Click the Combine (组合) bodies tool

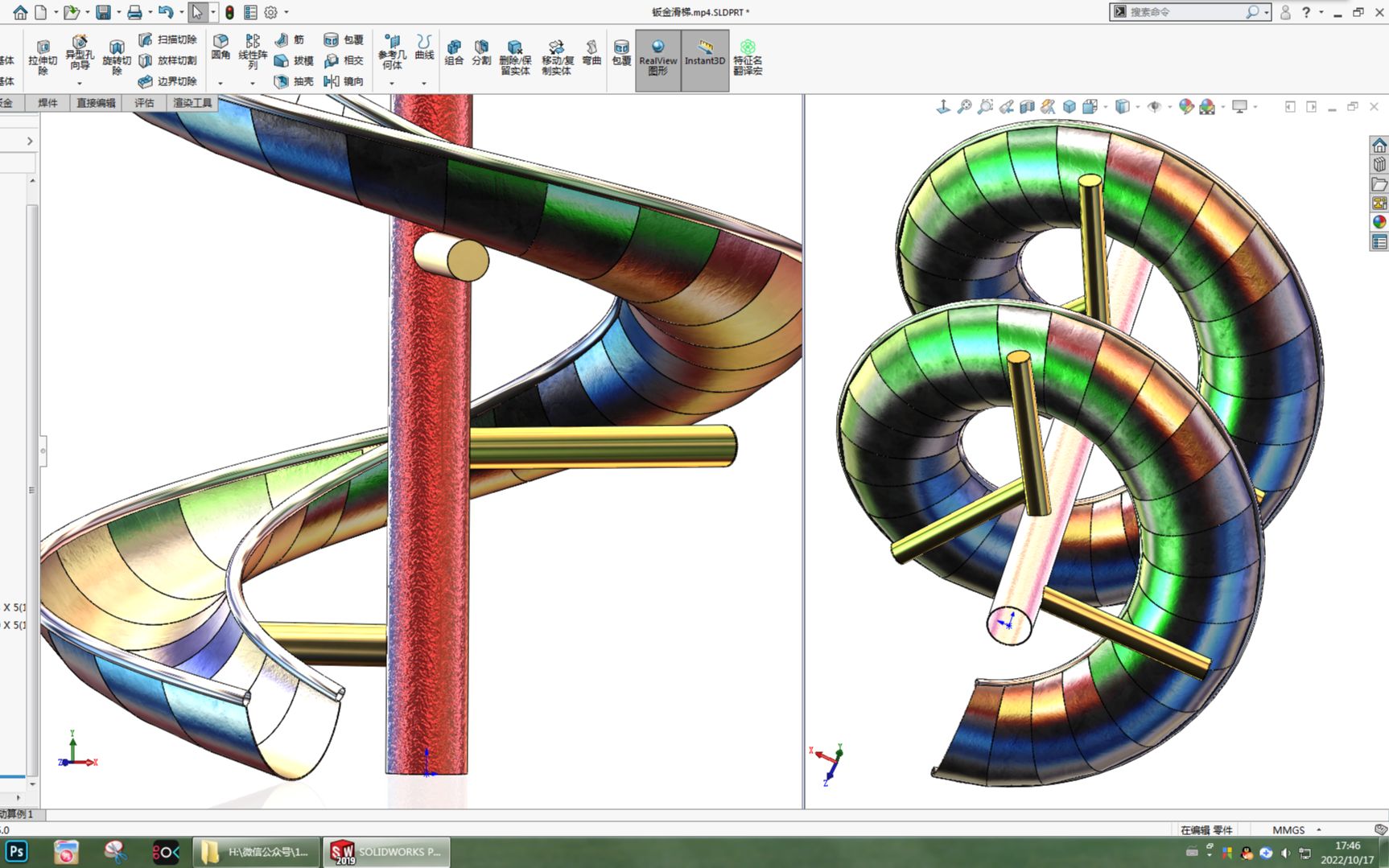tap(455, 52)
